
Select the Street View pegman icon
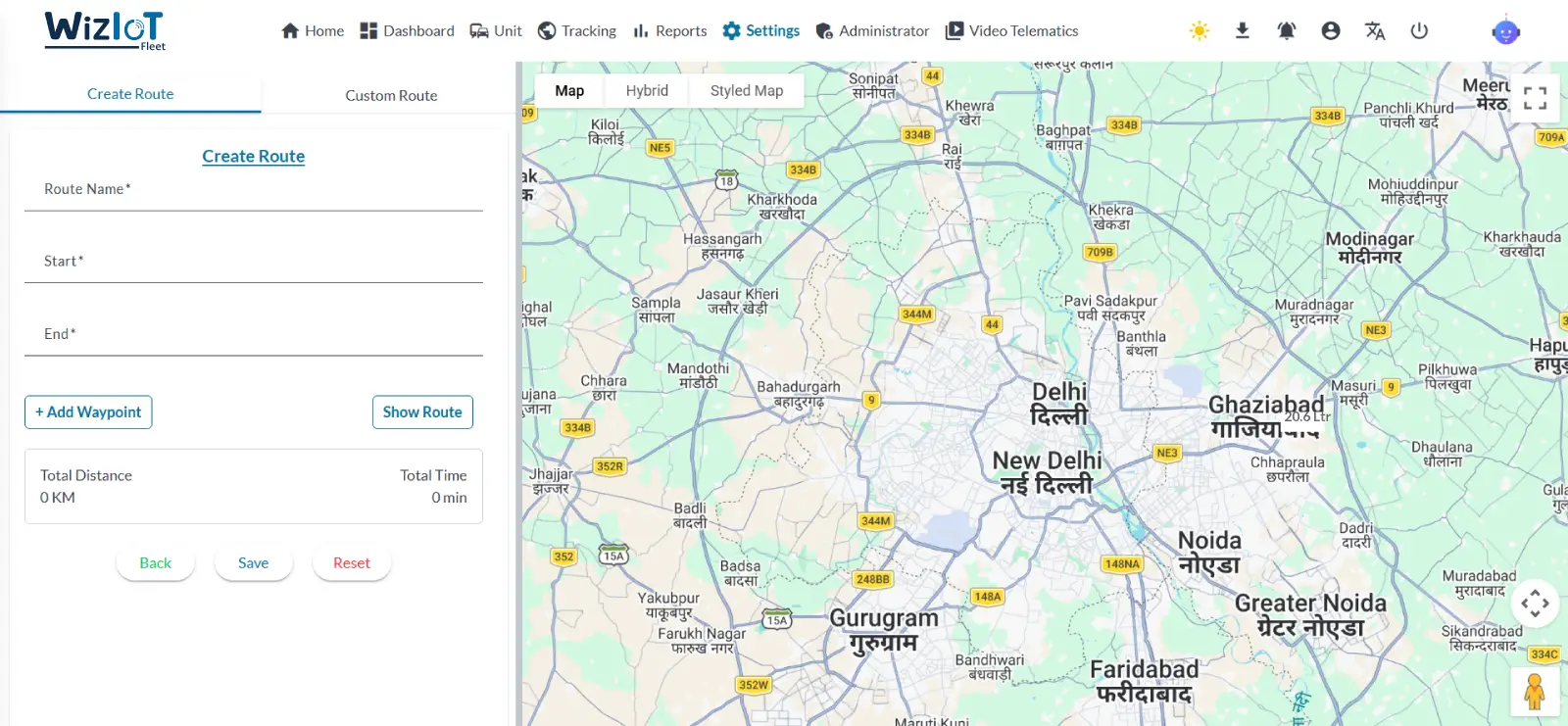click(x=1535, y=692)
